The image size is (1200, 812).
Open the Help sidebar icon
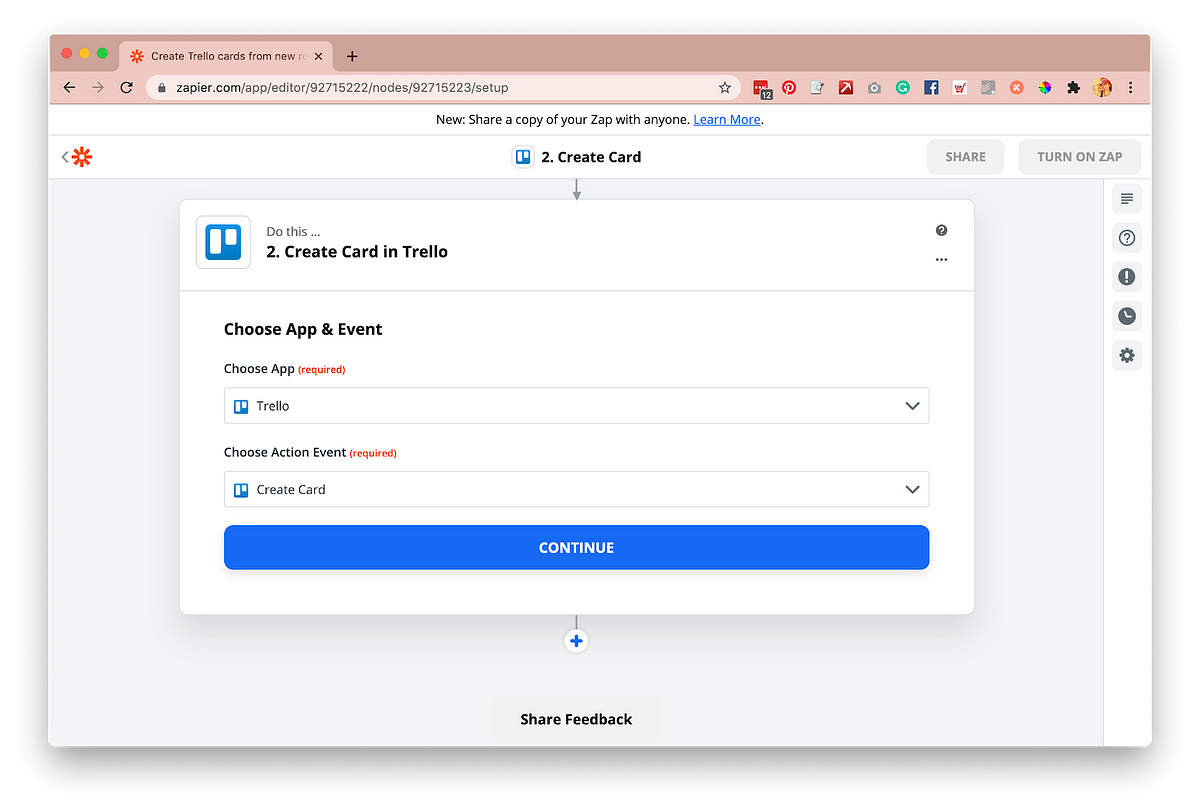tap(1127, 238)
